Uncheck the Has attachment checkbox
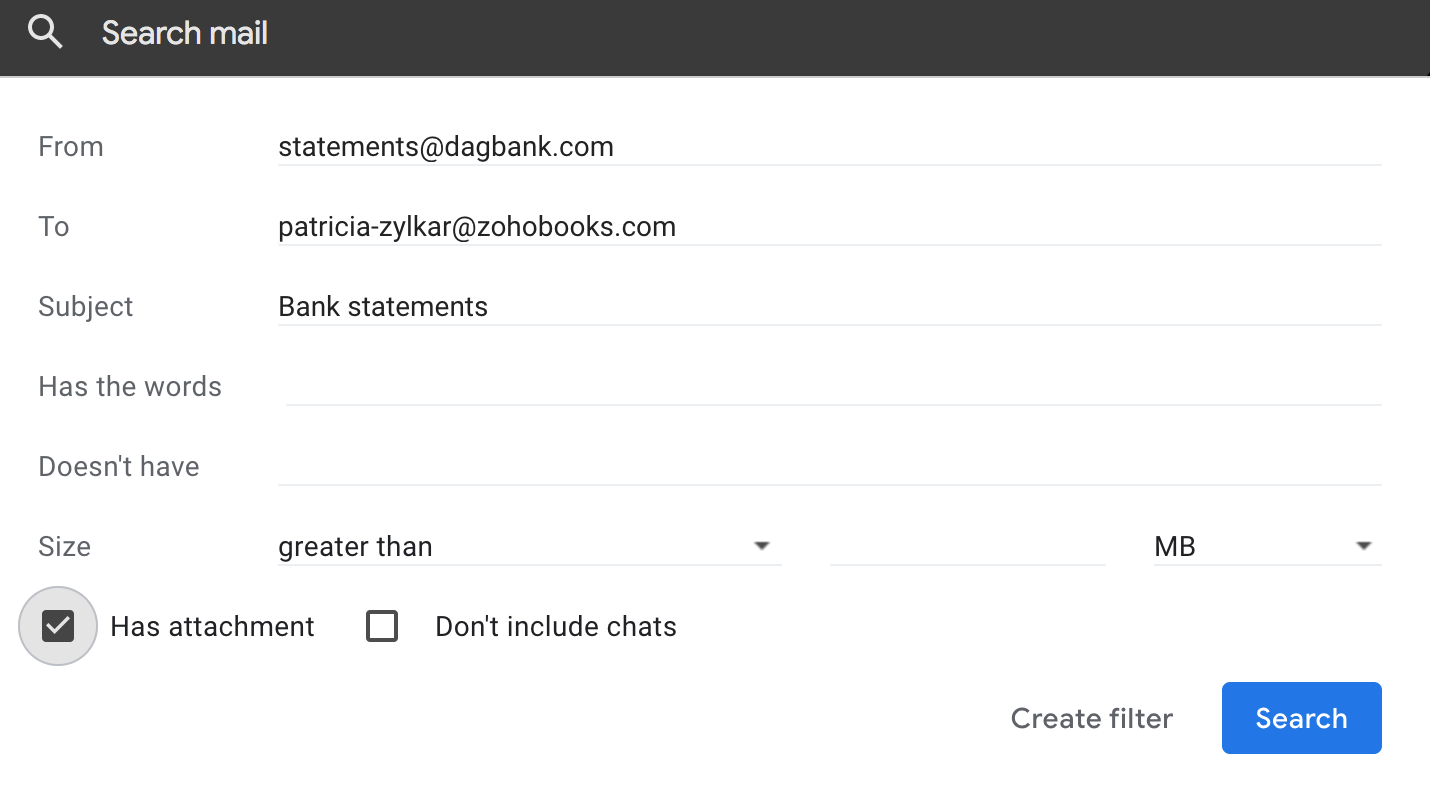1430x796 pixels. pos(58,627)
